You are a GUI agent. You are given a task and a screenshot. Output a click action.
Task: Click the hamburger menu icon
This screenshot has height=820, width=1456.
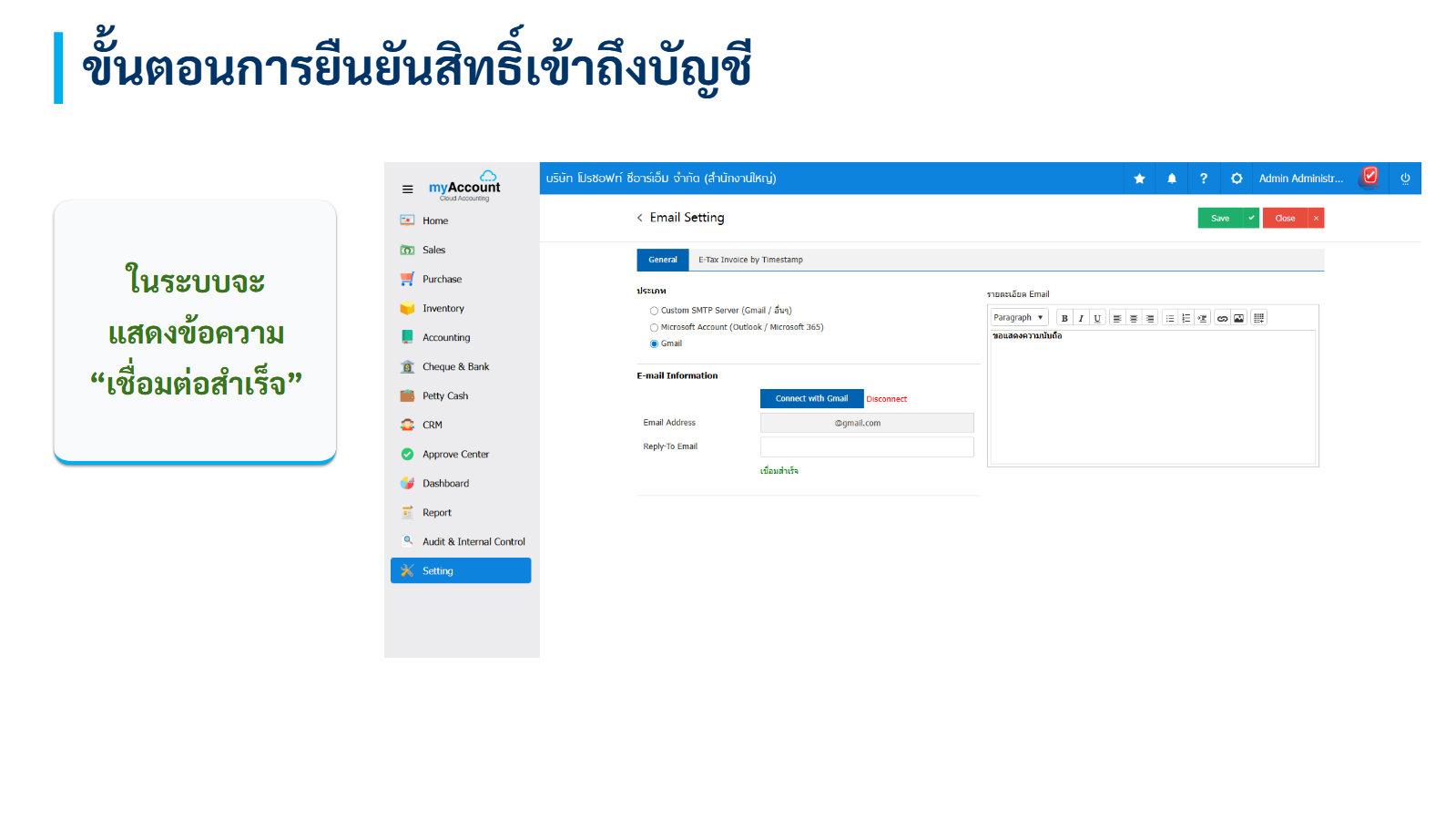click(407, 190)
